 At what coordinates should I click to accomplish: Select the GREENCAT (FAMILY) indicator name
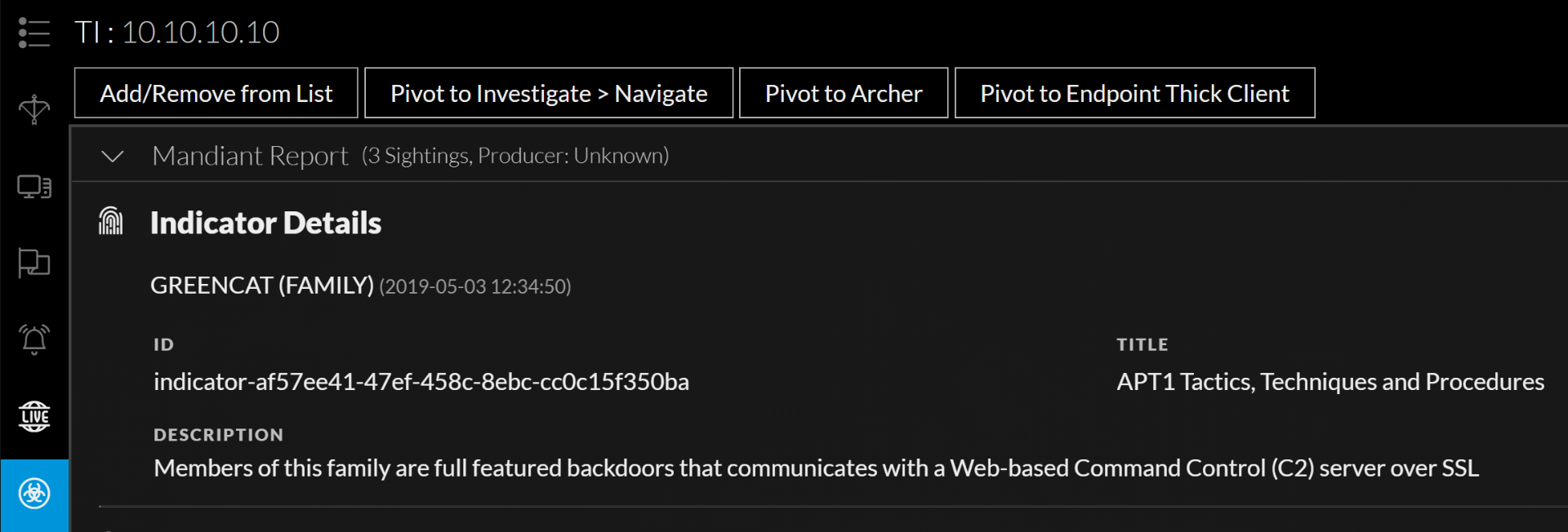pos(261,286)
